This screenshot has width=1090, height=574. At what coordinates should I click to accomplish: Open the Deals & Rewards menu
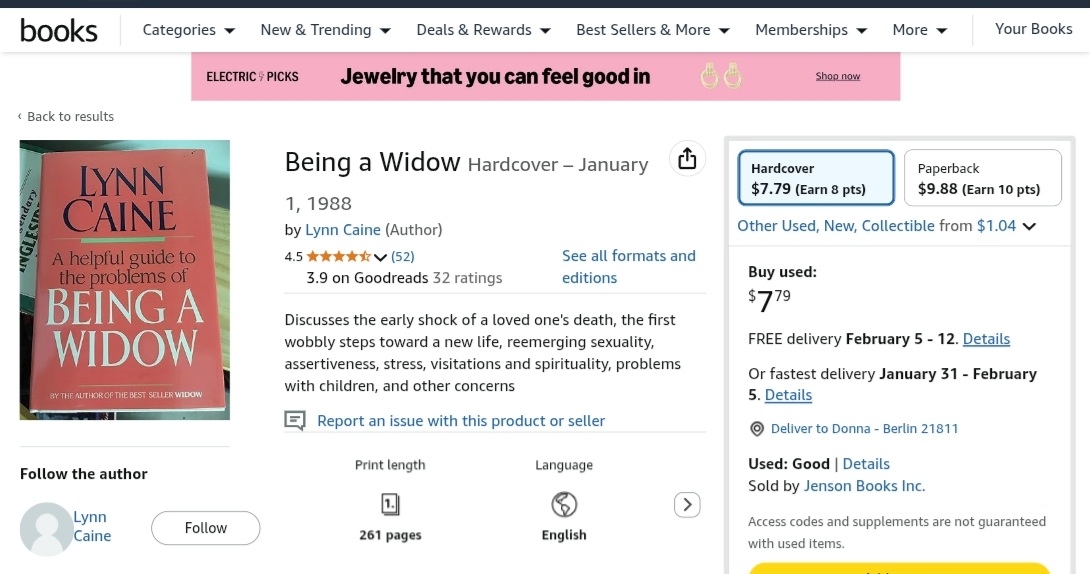tap(484, 30)
